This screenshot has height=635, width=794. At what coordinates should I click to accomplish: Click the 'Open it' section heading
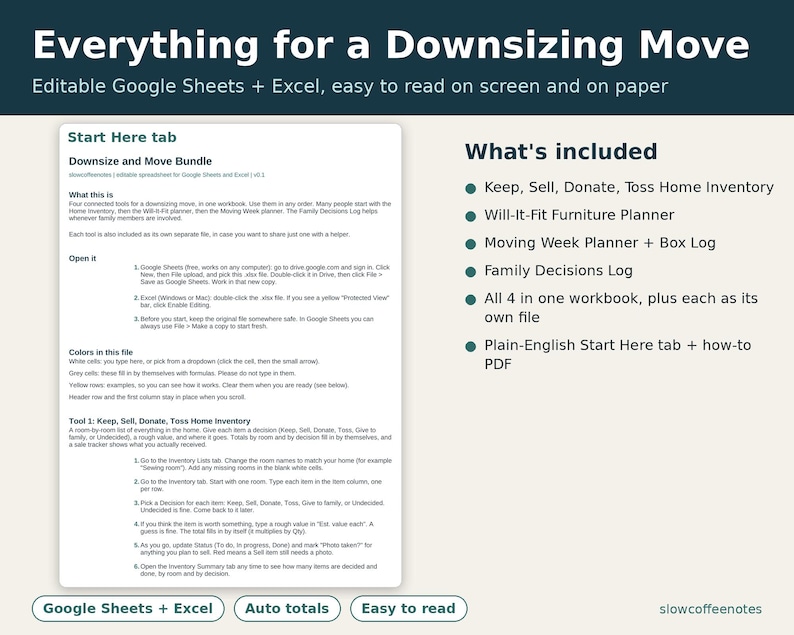(83, 258)
